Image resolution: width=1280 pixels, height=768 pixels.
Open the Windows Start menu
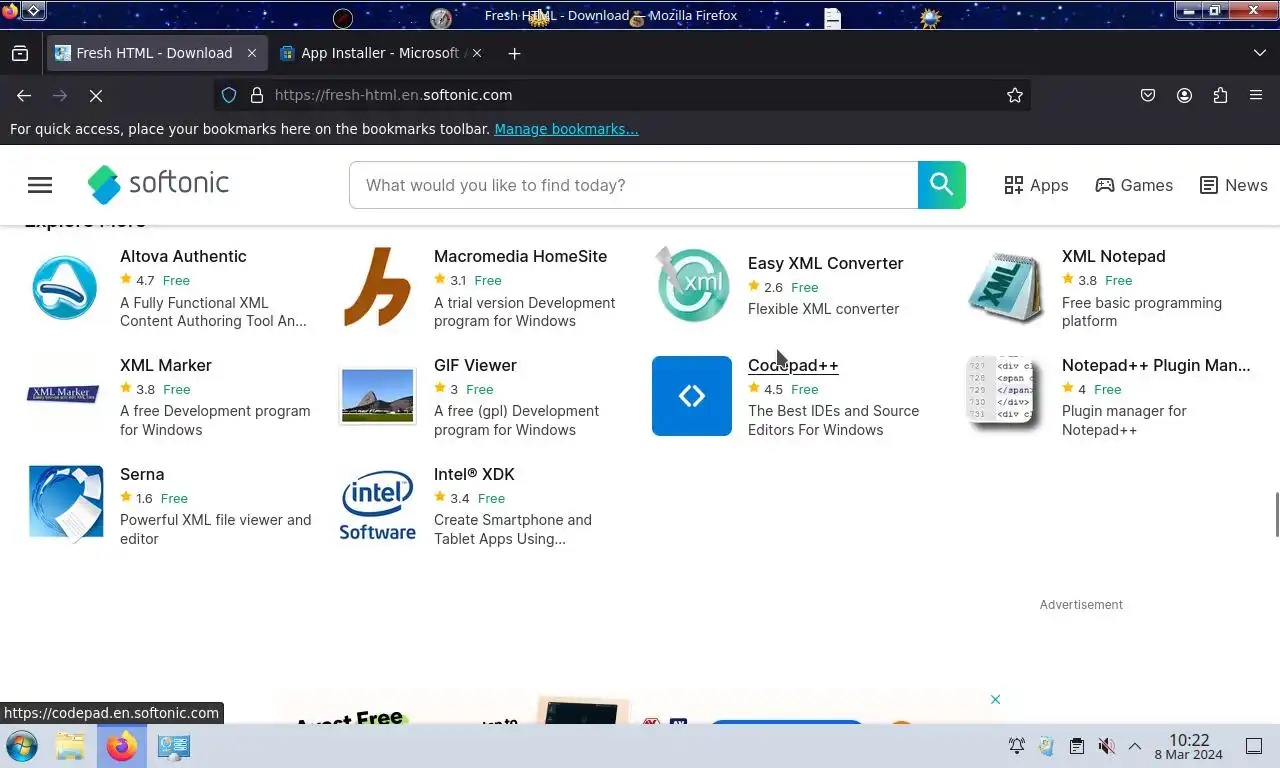[22, 746]
